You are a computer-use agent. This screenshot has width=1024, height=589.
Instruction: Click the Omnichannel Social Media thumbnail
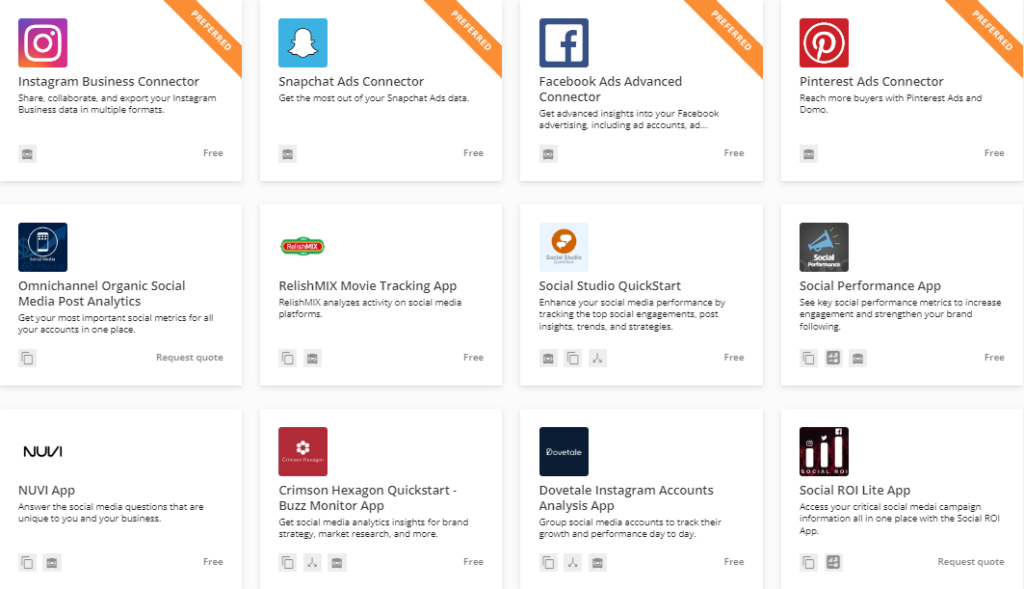[x=43, y=247]
